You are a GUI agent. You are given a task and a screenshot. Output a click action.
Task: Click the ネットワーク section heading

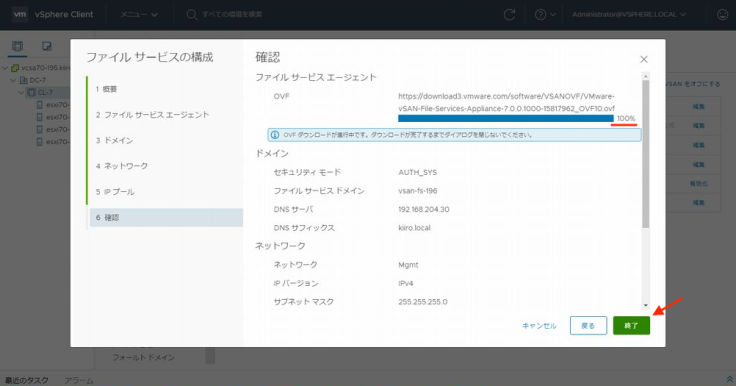pyautogui.click(x=280, y=246)
